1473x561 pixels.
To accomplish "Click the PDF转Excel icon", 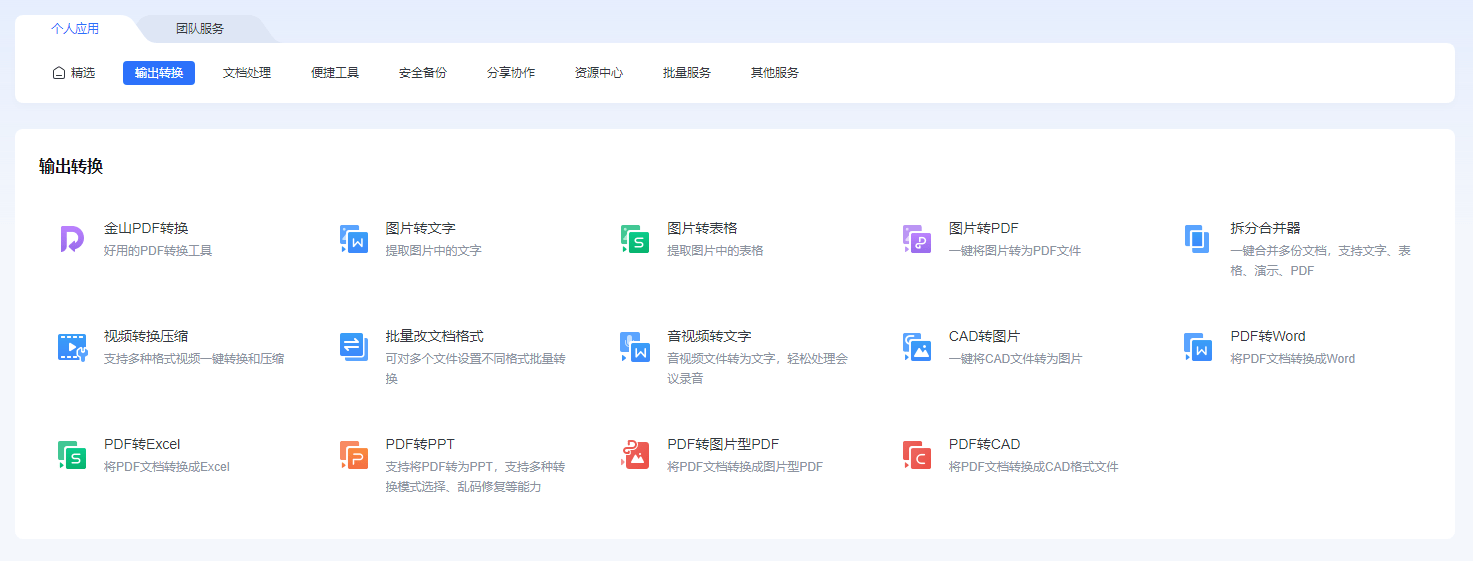I will [x=72, y=455].
